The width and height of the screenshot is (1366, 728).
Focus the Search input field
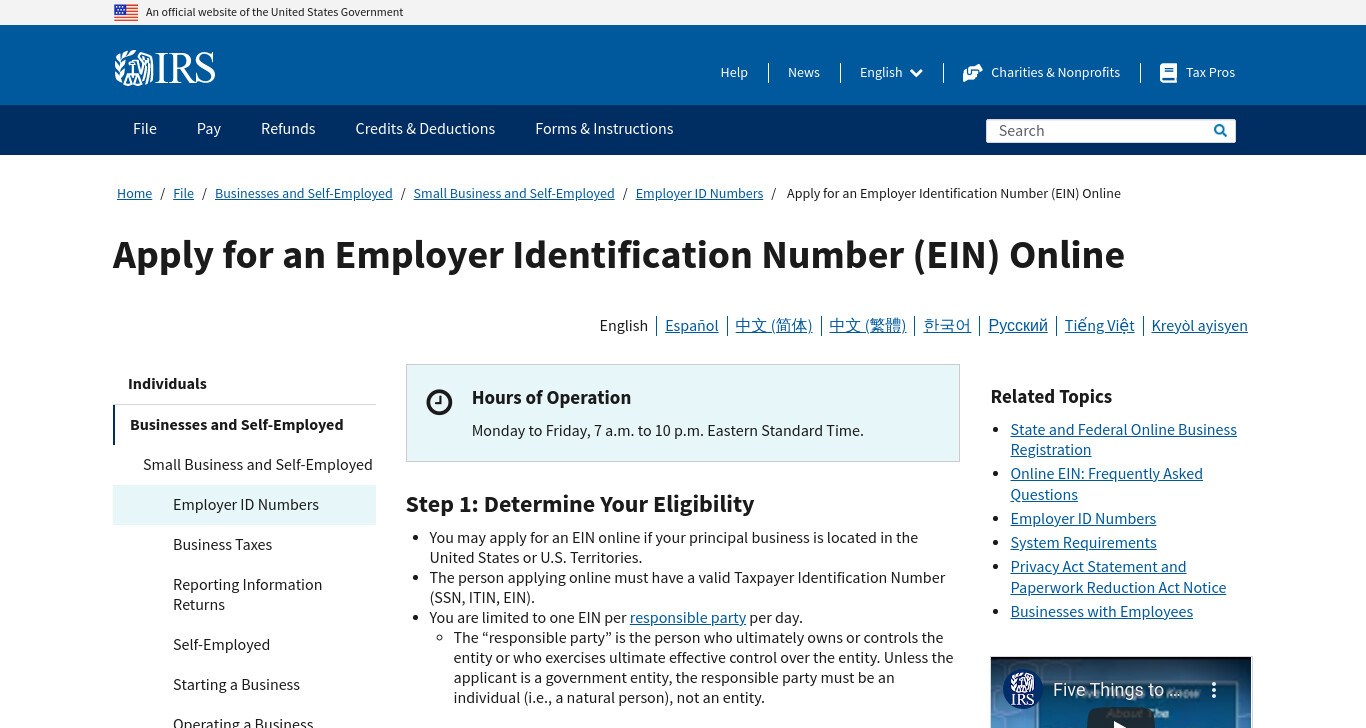(1098, 131)
